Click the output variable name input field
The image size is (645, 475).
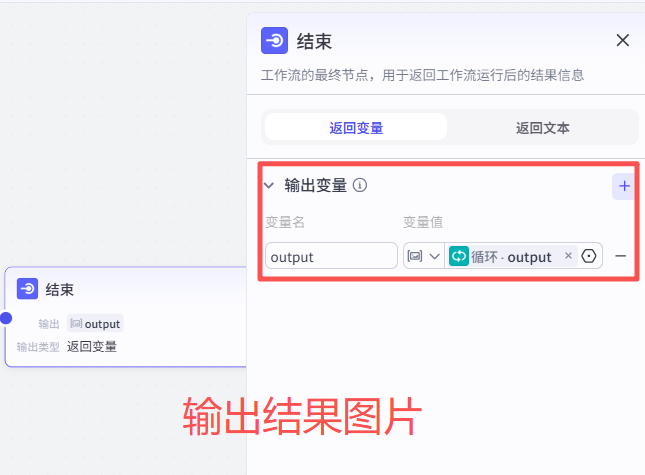[331, 256]
